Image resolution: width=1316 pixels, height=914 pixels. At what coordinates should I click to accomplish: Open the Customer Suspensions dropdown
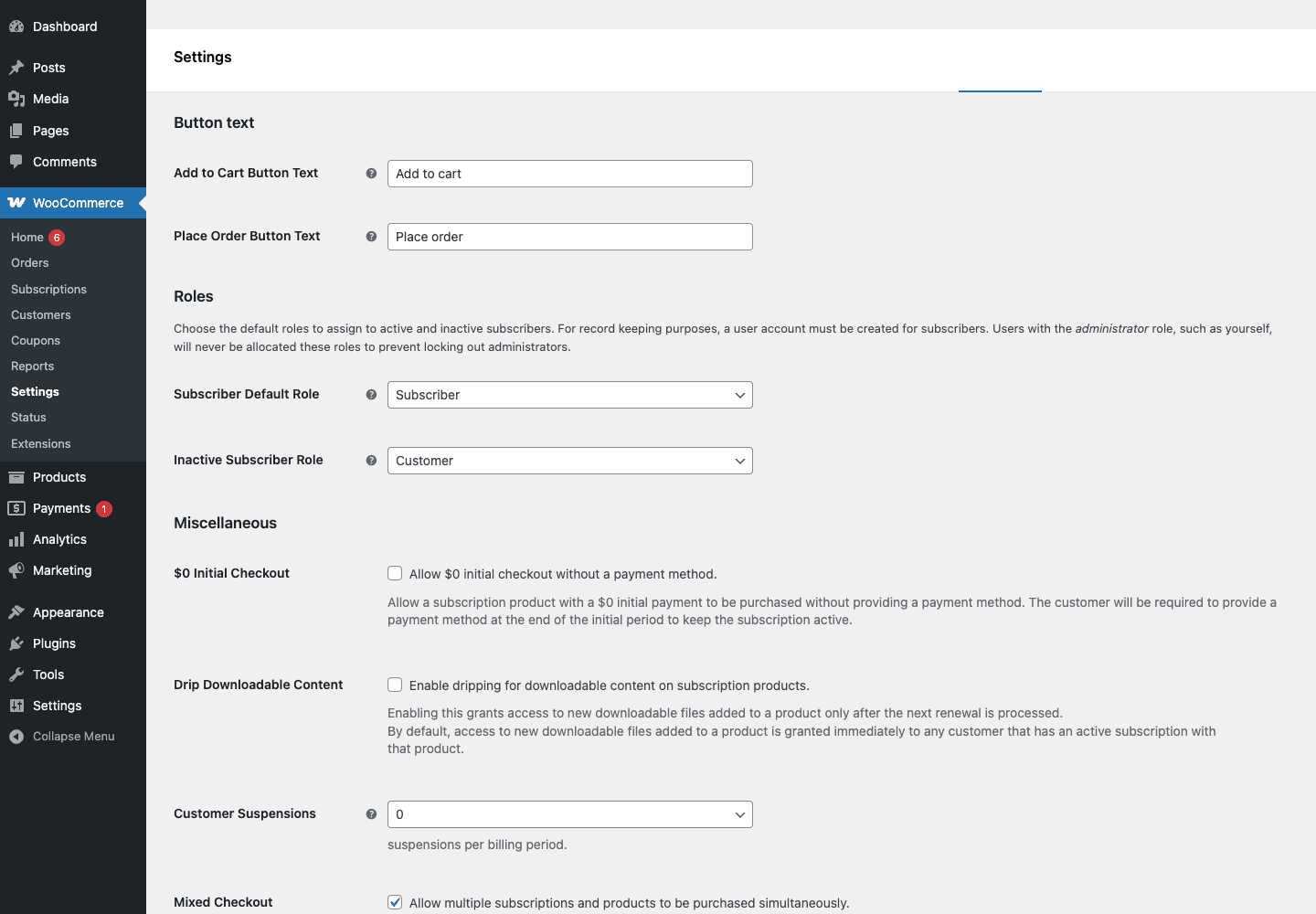point(570,814)
